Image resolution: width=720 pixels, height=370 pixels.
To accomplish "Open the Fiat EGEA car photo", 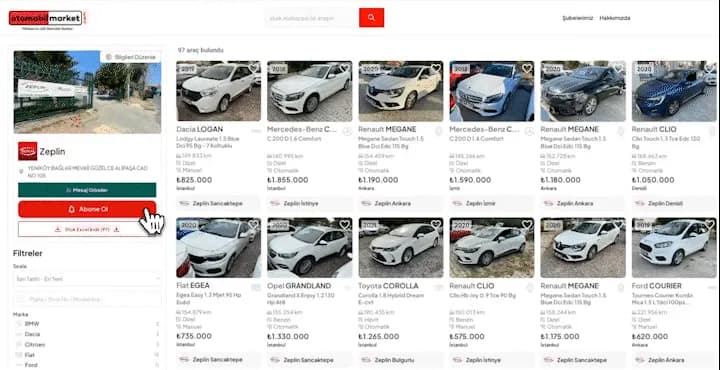I will [x=218, y=247].
